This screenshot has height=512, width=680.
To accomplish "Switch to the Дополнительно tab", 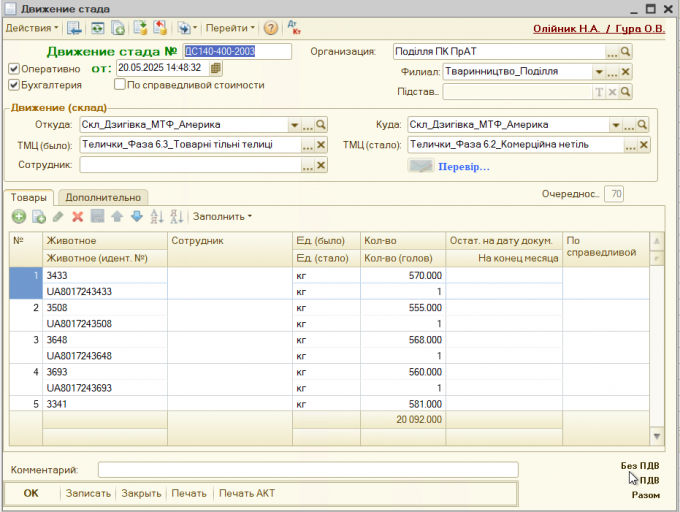I will [103, 197].
